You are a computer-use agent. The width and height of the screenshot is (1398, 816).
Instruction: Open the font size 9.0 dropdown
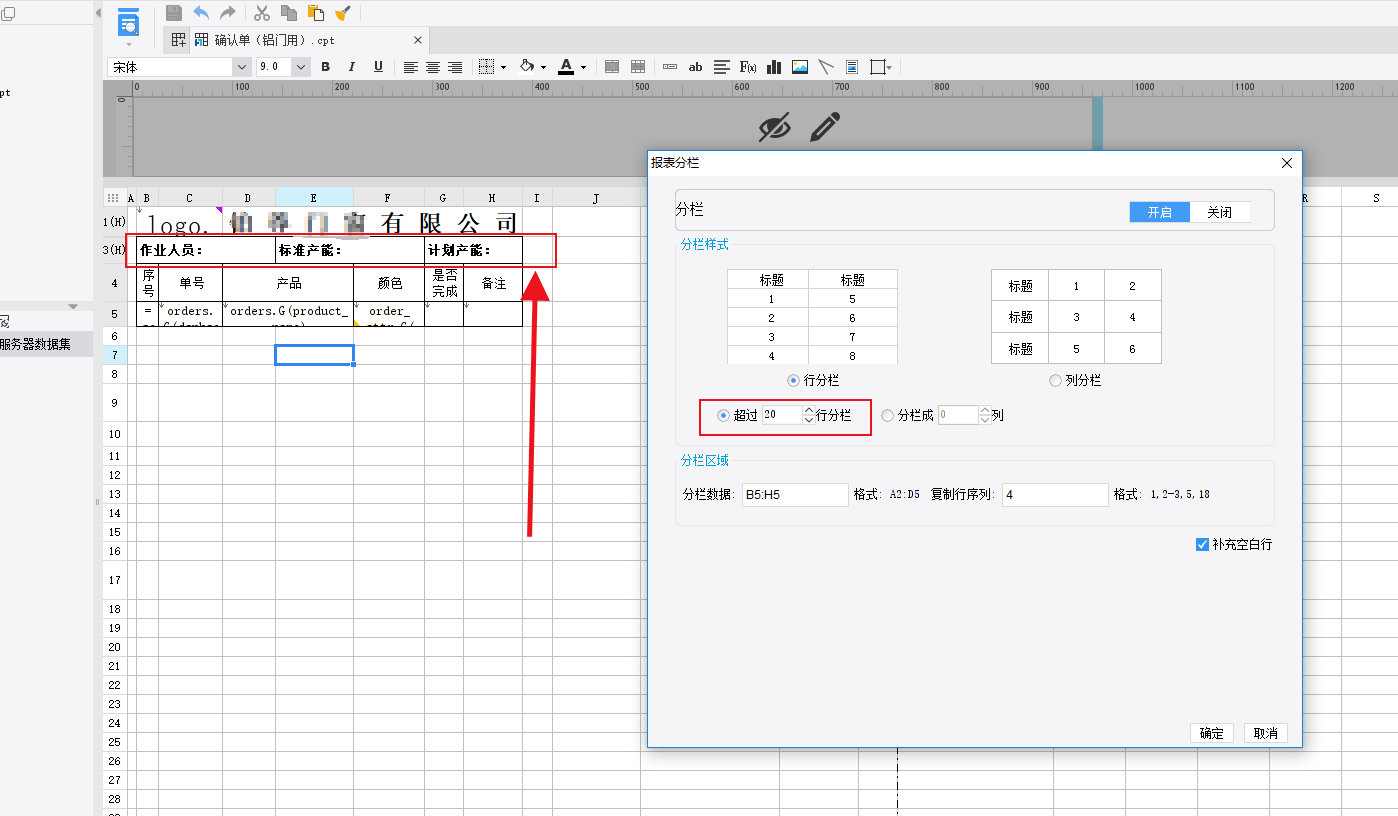coord(300,67)
